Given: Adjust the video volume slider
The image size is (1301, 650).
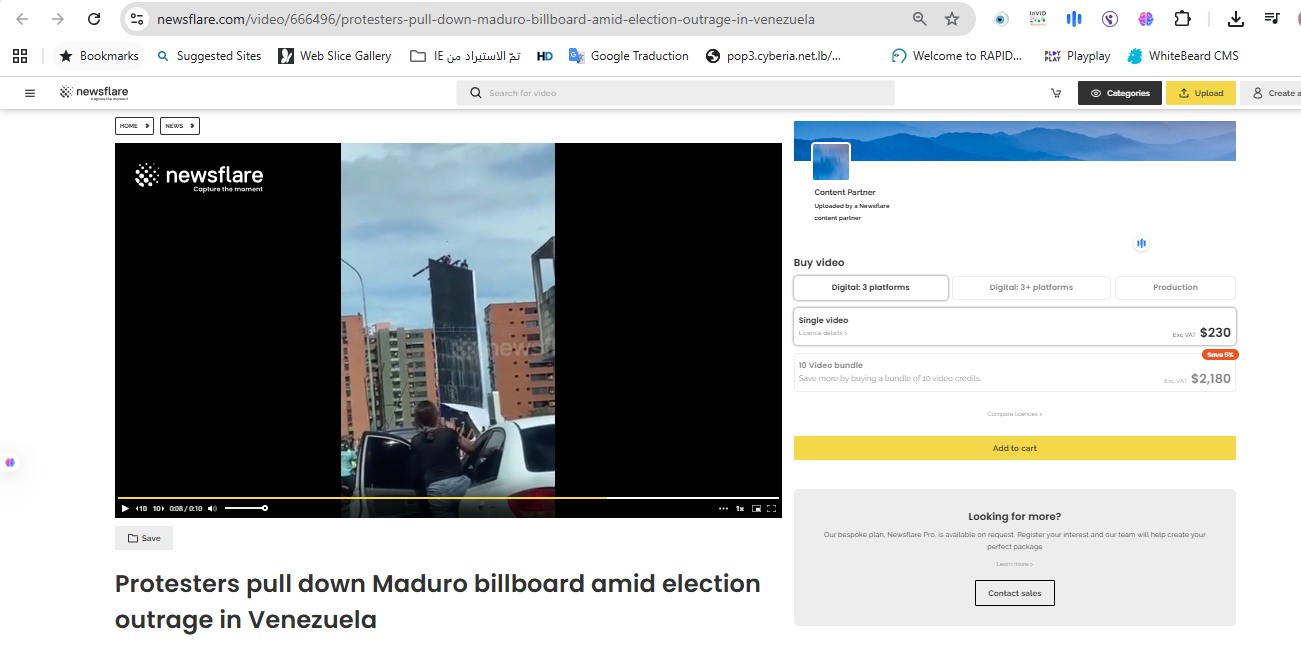Looking at the screenshot, I should 245,509.
